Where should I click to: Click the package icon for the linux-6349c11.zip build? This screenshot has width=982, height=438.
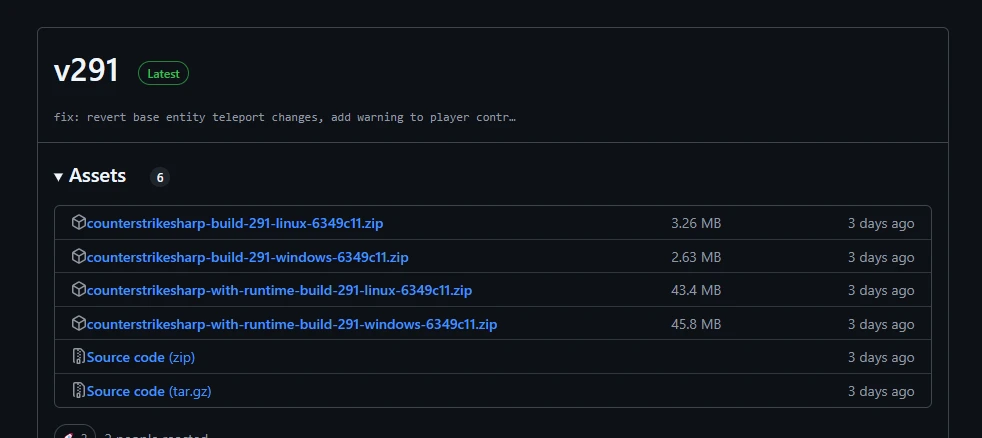coord(79,222)
